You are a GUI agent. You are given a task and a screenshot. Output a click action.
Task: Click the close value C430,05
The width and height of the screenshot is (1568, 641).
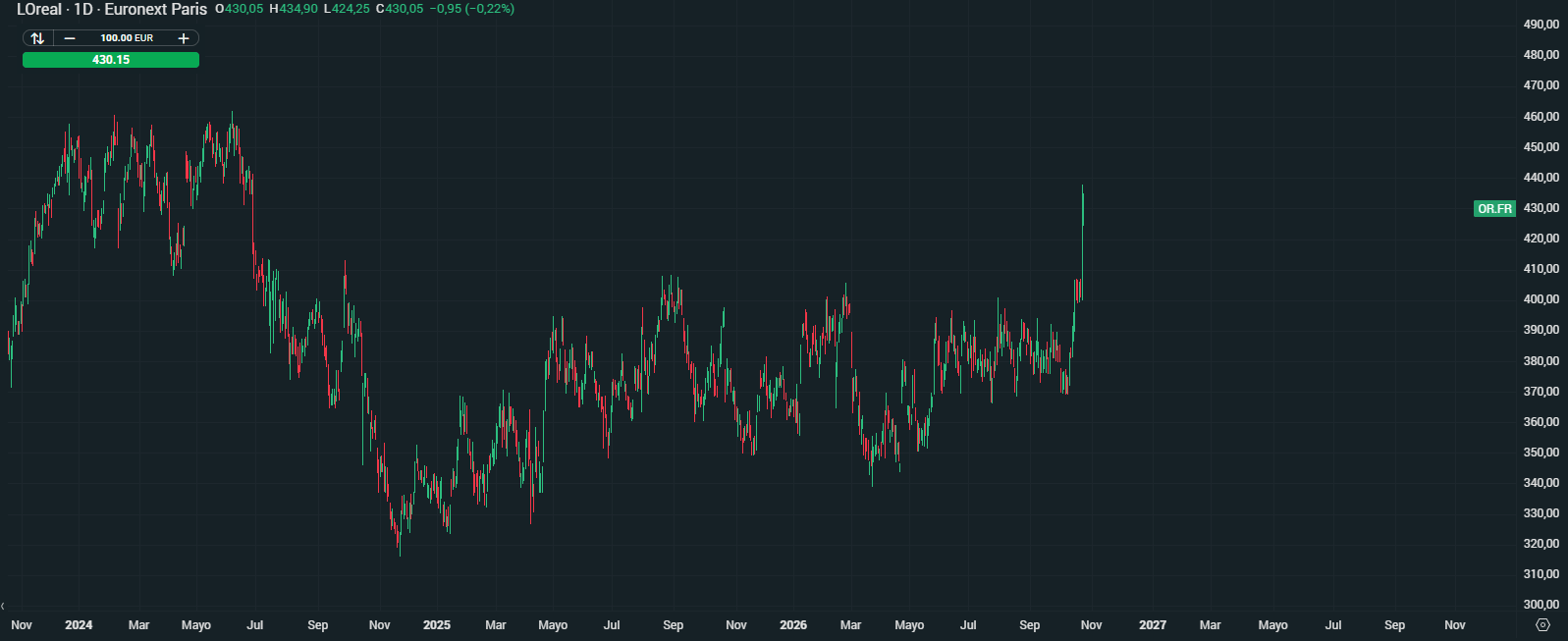point(400,9)
